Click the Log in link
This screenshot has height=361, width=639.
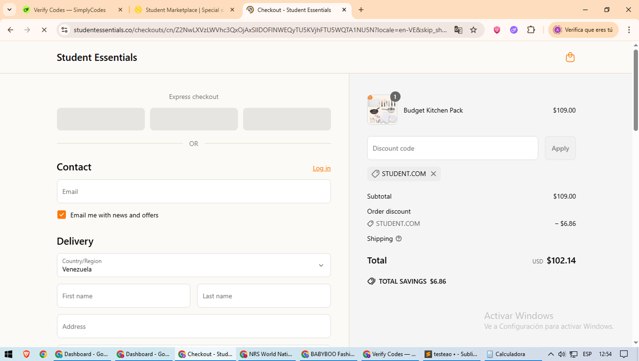tap(322, 168)
